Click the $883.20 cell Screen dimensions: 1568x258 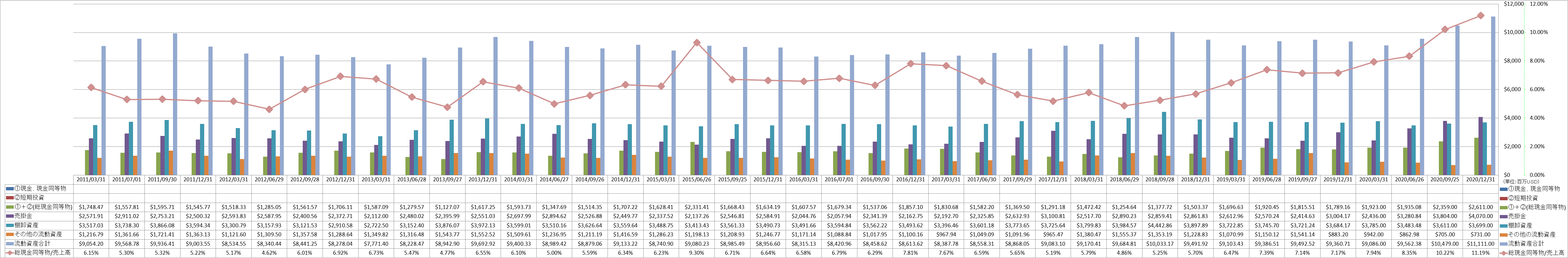point(1339,234)
